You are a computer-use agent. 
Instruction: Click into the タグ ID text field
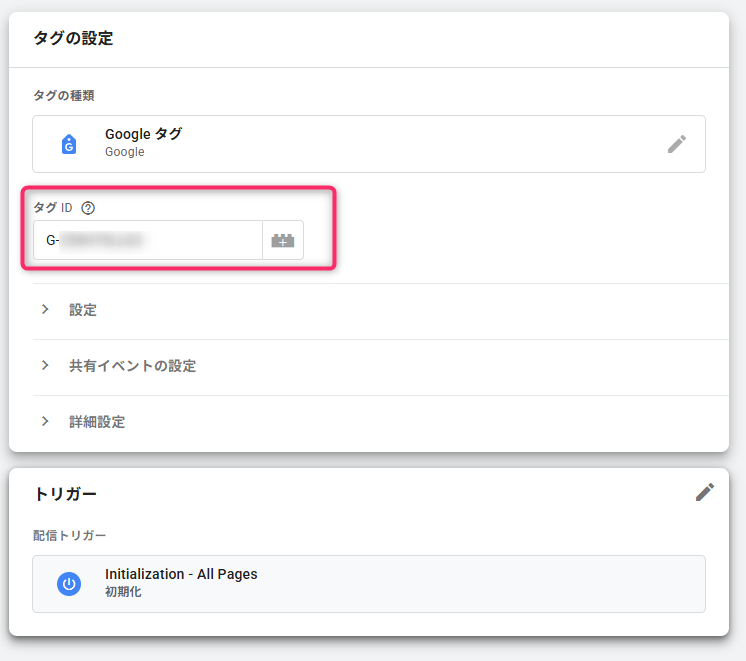pos(150,241)
